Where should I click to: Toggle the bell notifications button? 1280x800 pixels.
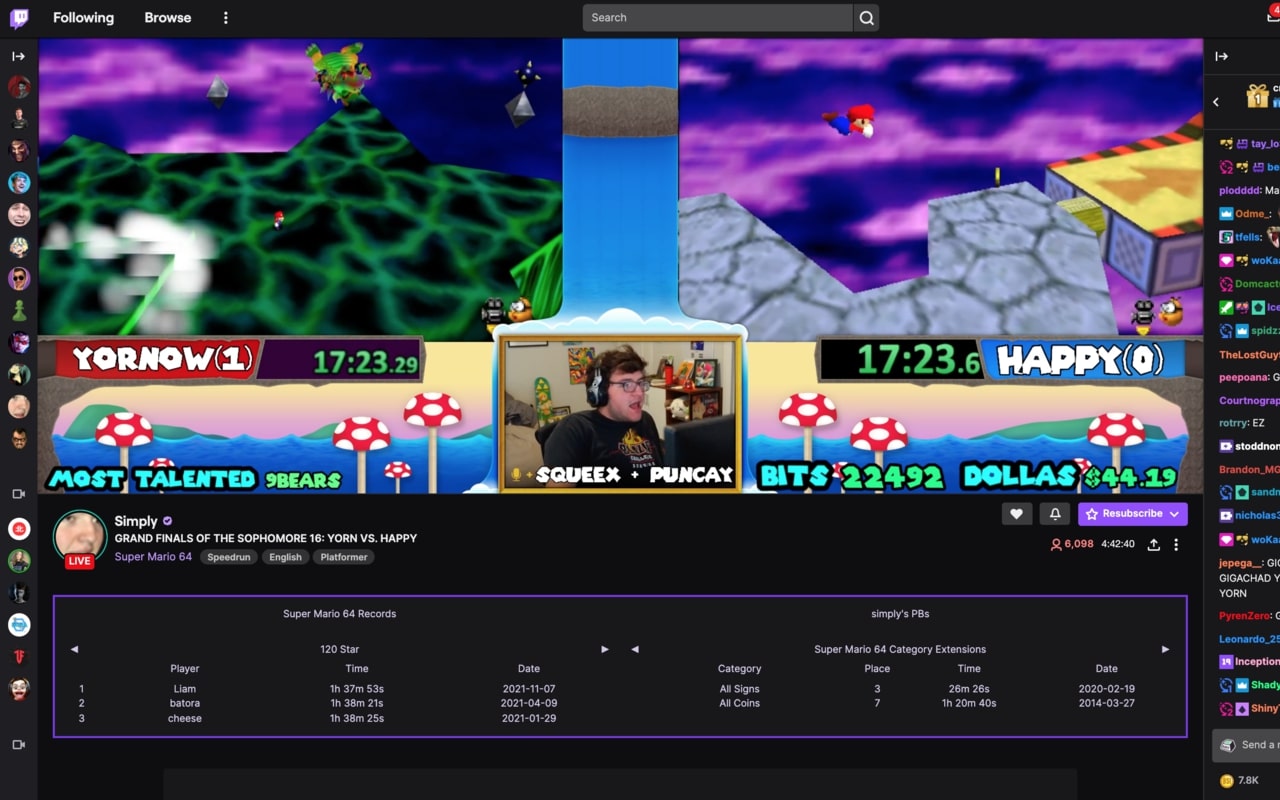(1055, 514)
